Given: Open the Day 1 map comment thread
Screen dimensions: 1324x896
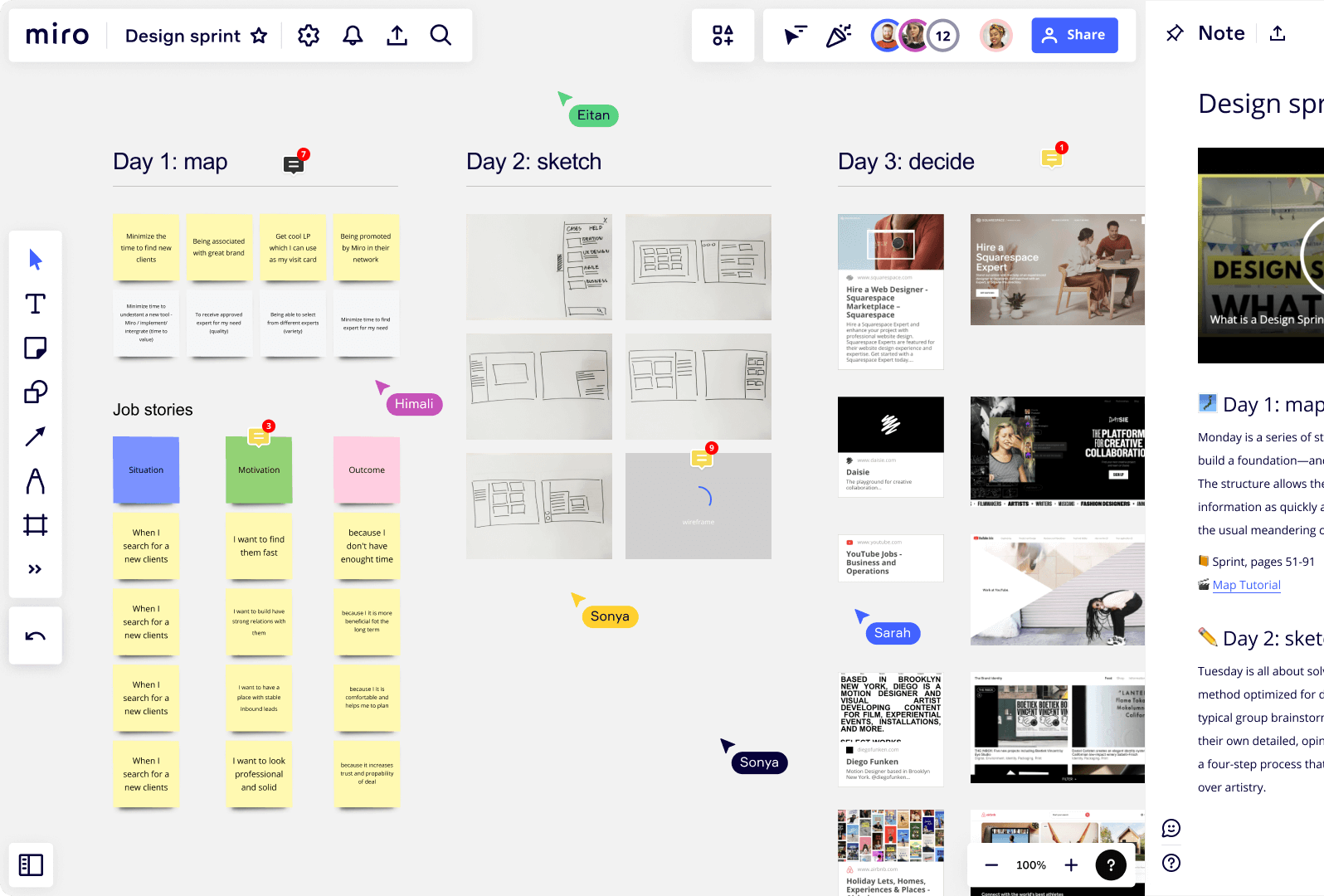Looking at the screenshot, I should click(293, 163).
